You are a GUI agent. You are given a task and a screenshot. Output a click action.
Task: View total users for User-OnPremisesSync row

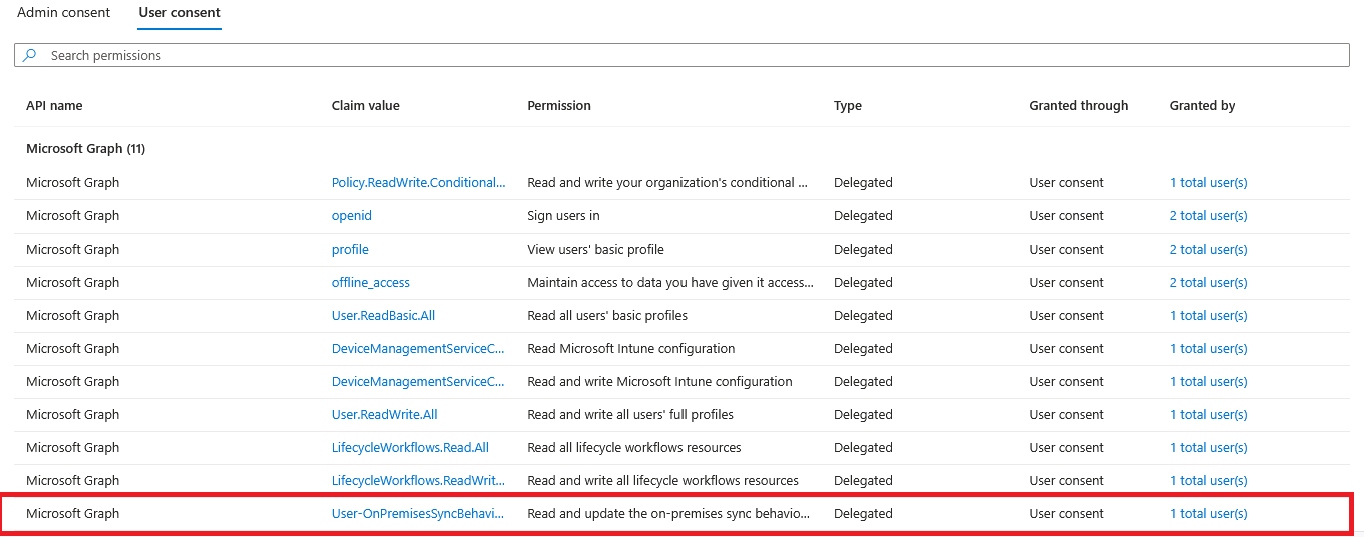(1209, 514)
